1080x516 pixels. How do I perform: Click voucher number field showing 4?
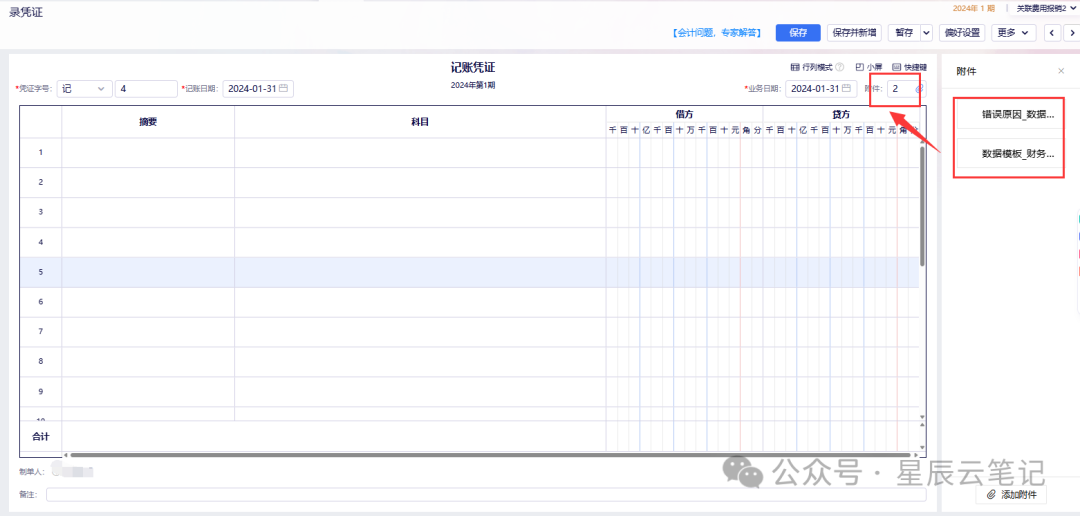[146, 88]
